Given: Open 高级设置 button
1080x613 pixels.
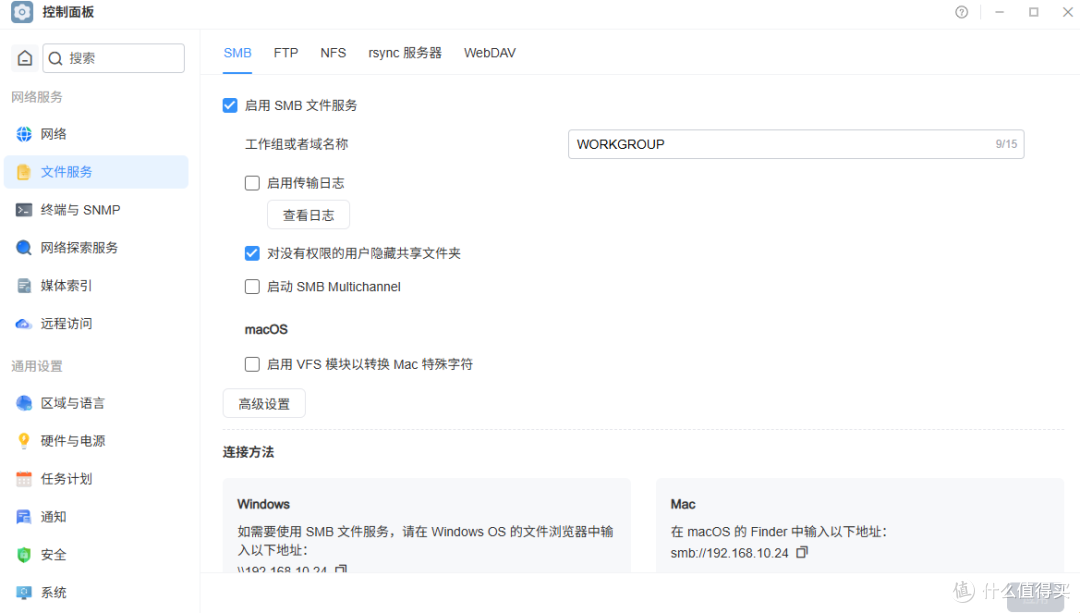Looking at the screenshot, I should click(264, 404).
